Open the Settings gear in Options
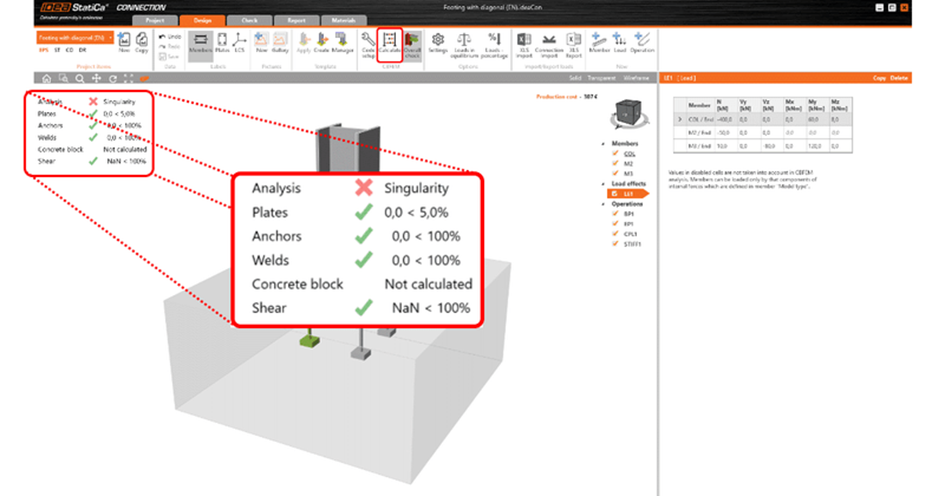 pos(438,44)
